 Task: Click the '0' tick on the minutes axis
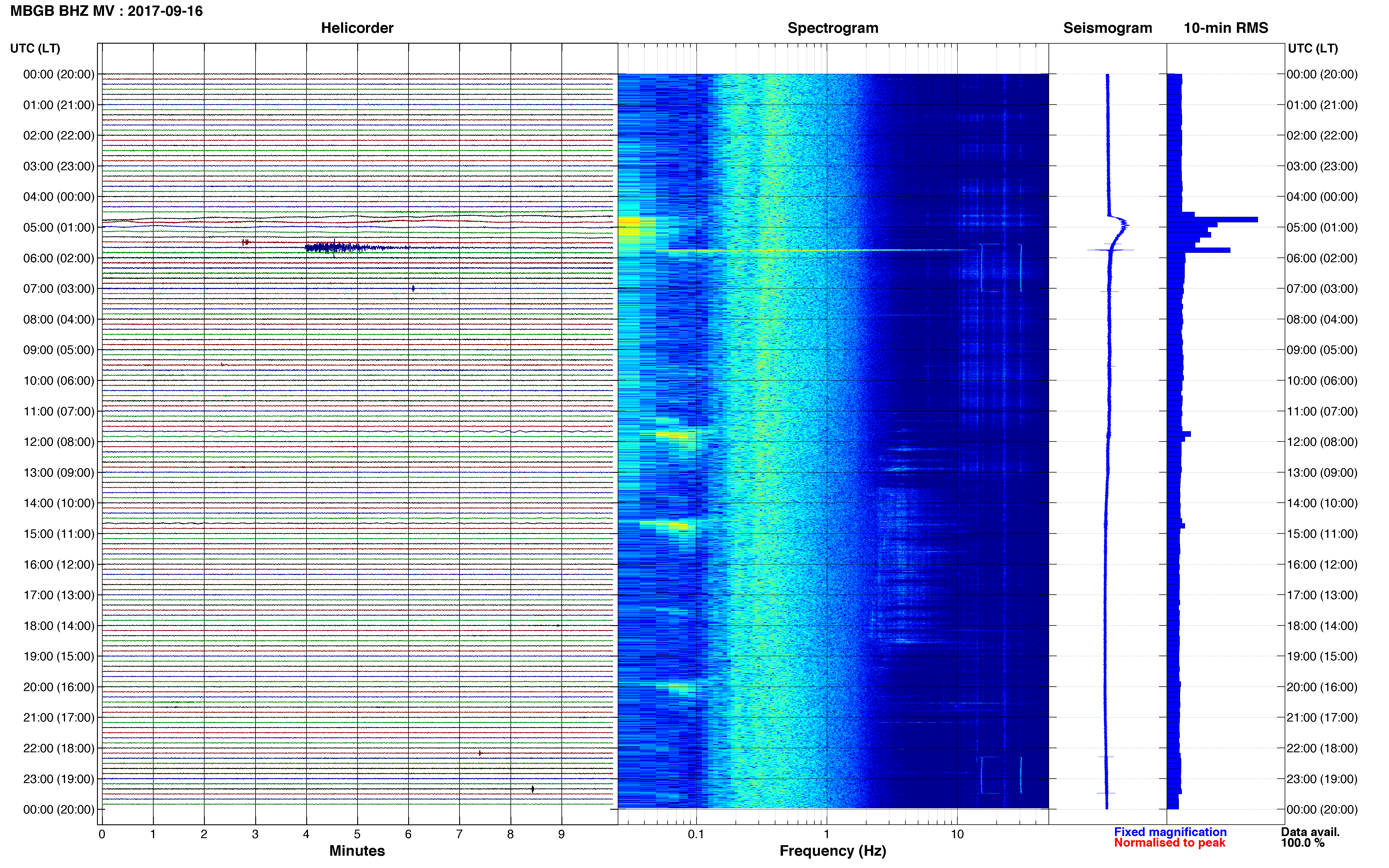click(102, 834)
